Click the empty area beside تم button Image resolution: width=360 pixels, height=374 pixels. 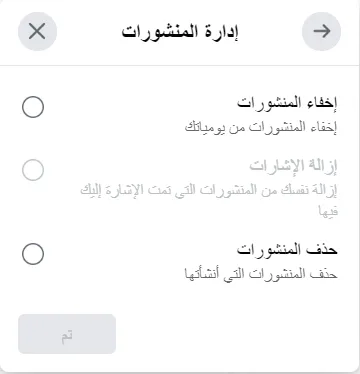(x=233, y=334)
